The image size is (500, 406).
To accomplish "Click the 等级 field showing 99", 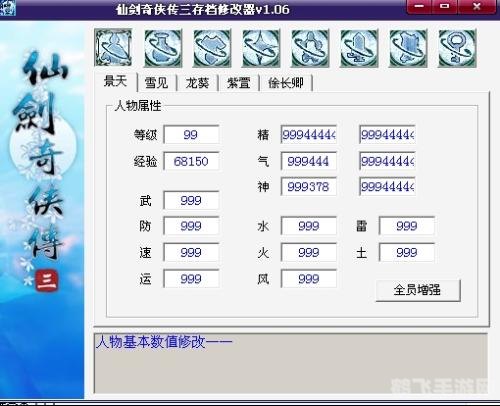I will 191,135.
